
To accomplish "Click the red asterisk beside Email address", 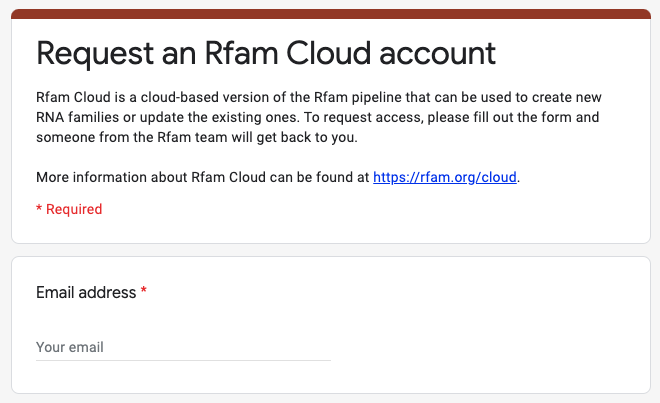I will coord(144,291).
